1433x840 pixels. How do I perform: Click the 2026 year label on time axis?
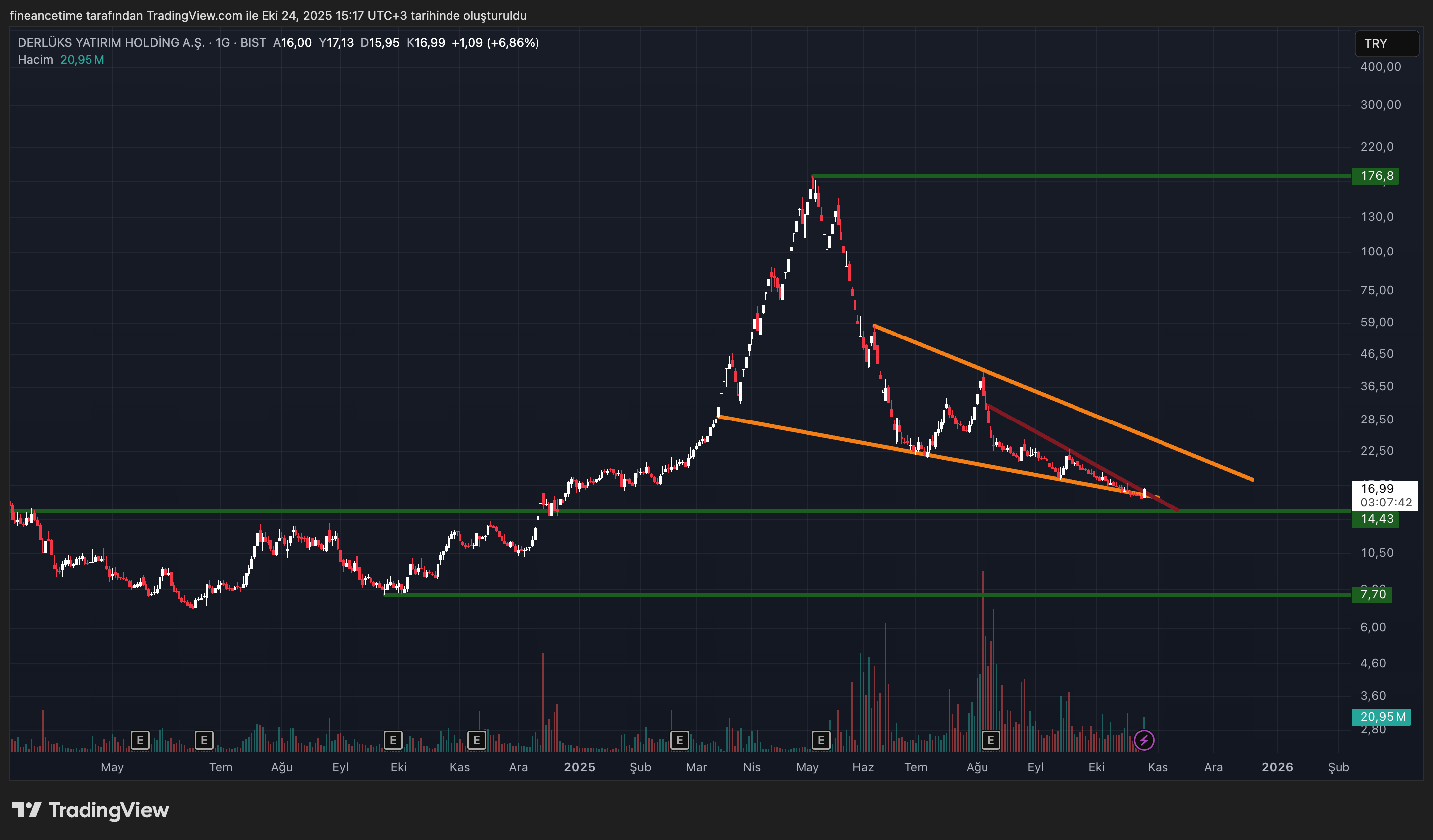pos(1277,767)
